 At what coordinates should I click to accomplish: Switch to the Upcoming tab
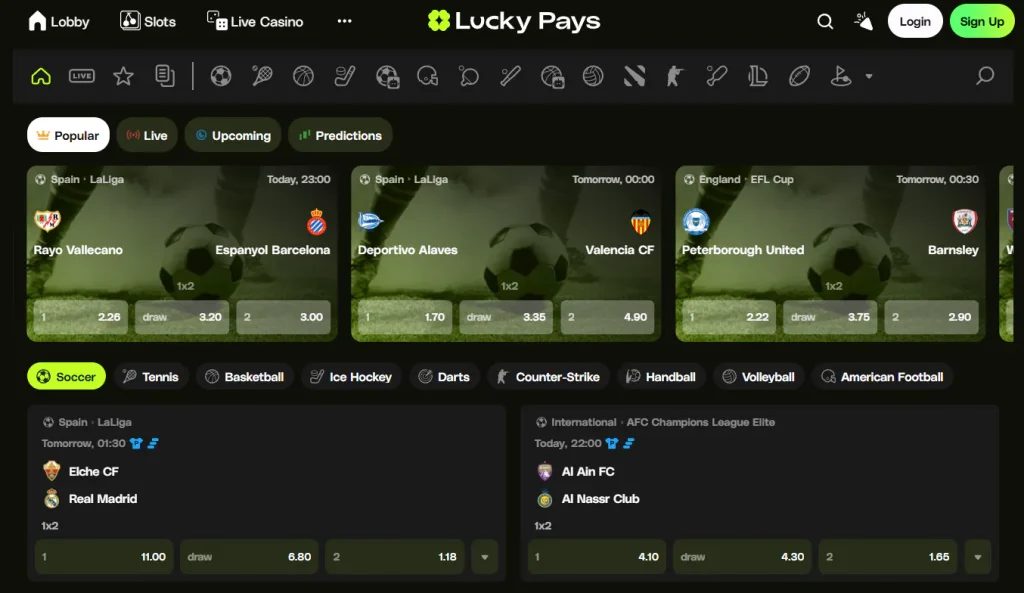(x=232, y=135)
